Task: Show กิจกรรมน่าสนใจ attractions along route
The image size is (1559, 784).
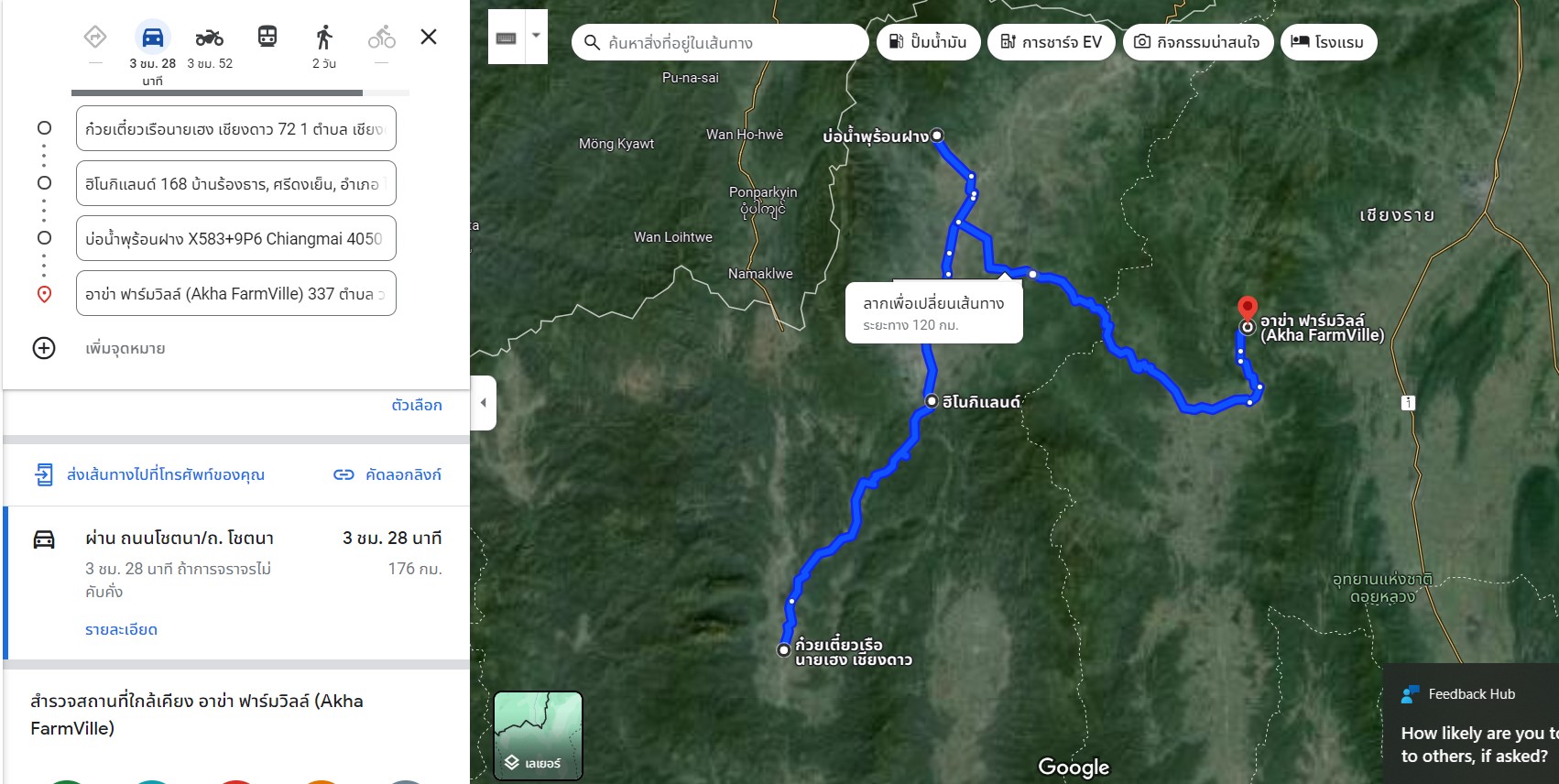Action: pos(1198,42)
